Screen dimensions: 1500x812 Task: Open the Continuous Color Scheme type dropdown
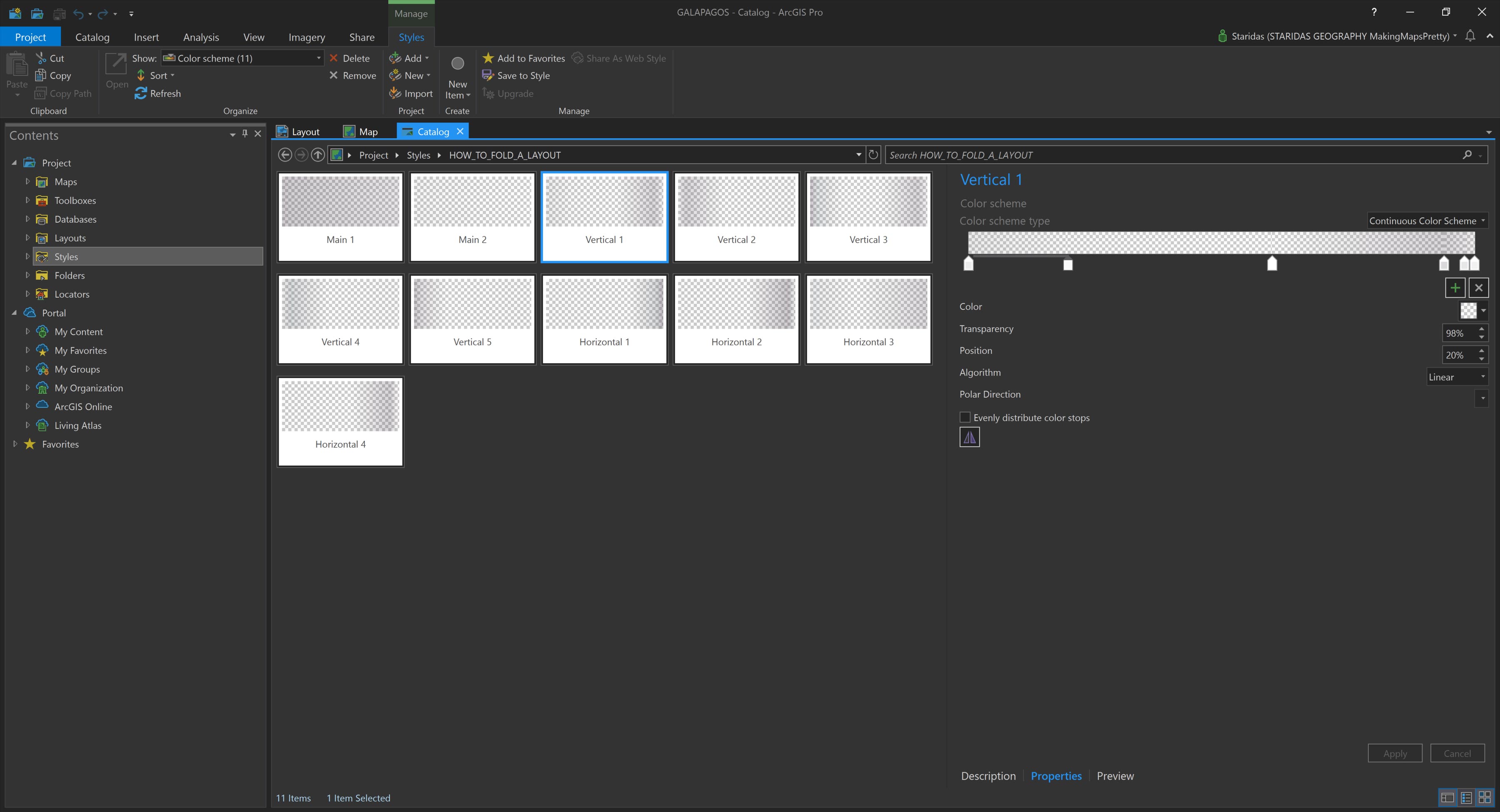(1427, 221)
